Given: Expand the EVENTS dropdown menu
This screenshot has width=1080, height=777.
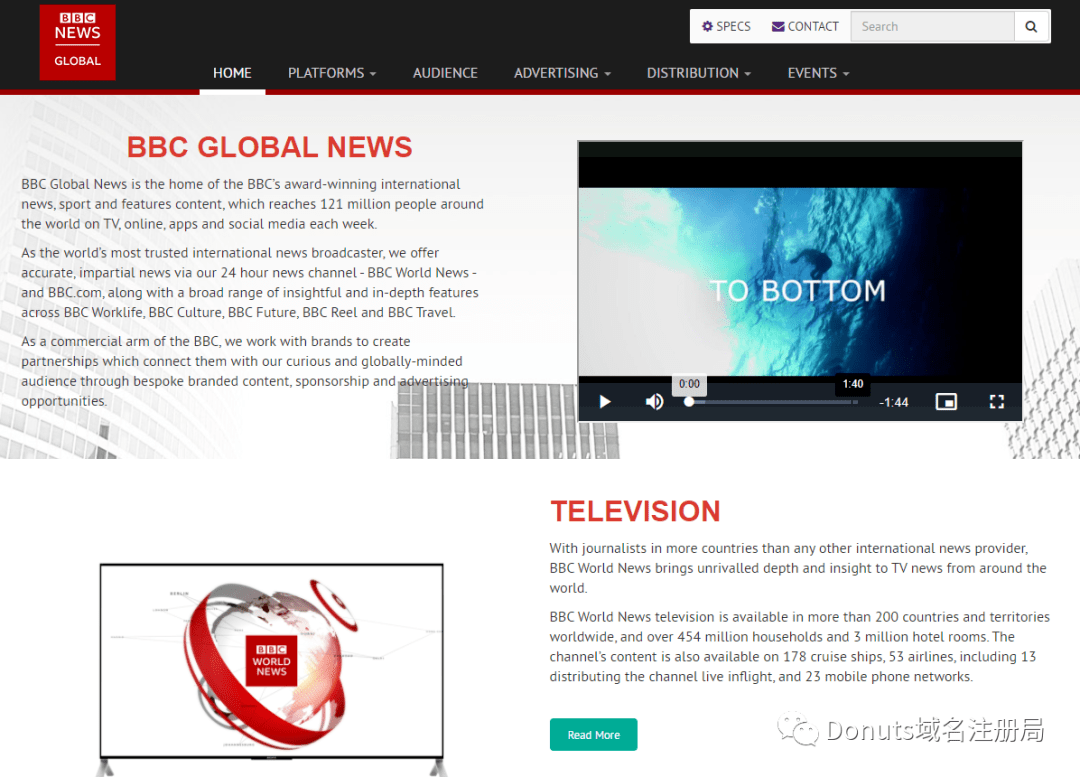Looking at the screenshot, I should coord(818,73).
